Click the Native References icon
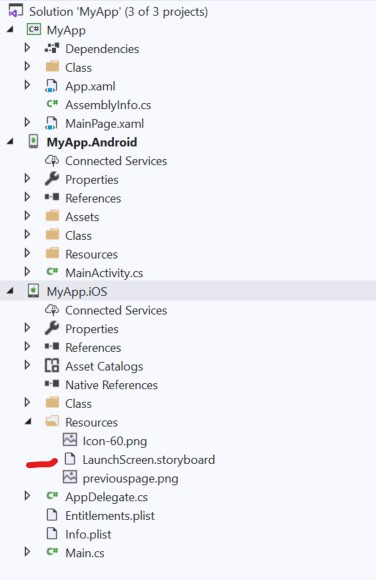Screen dimensions: 376x580 [x=52, y=384]
